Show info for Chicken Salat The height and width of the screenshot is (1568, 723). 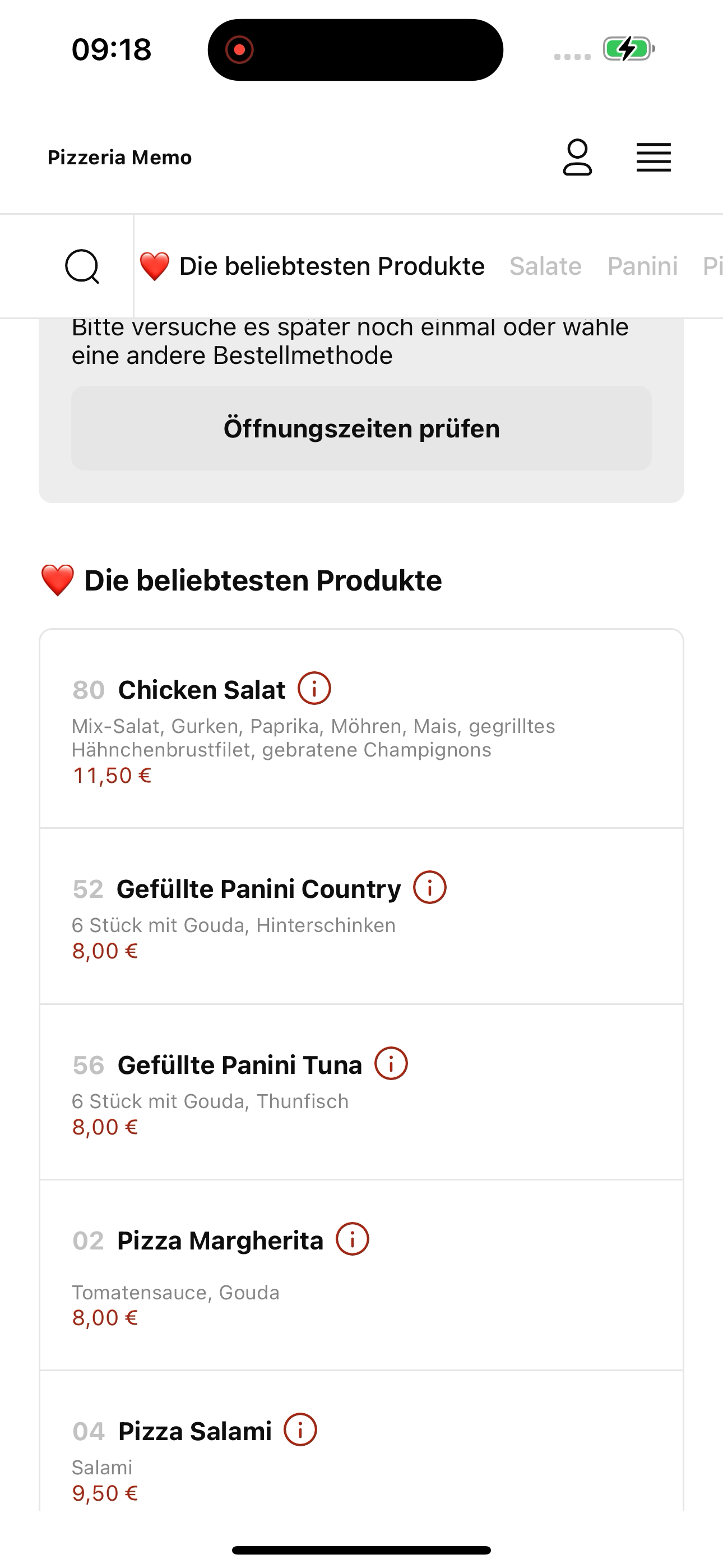pyautogui.click(x=314, y=689)
